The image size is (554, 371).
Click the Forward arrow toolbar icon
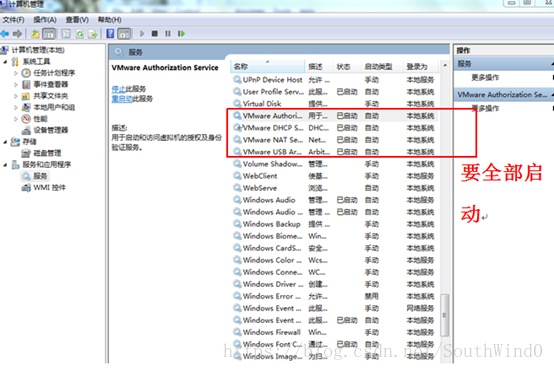(x=17, y=34)
